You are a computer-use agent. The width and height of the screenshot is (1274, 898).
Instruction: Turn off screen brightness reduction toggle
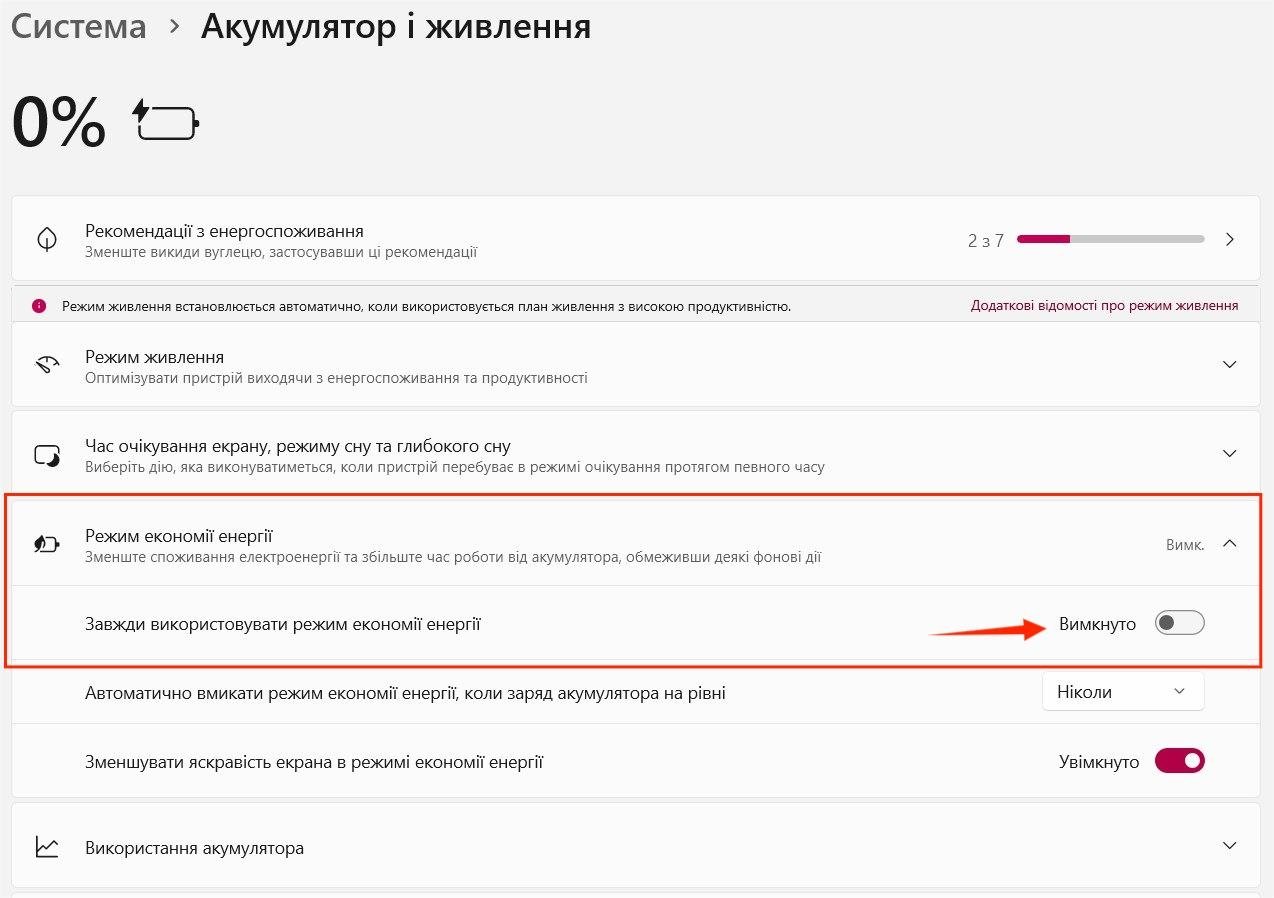pos(1179,762)
